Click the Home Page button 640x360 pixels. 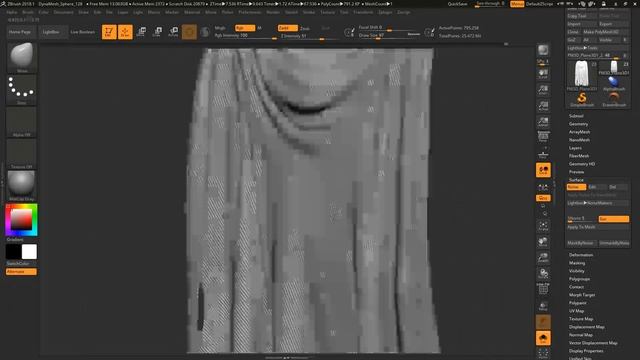(20, 32)
